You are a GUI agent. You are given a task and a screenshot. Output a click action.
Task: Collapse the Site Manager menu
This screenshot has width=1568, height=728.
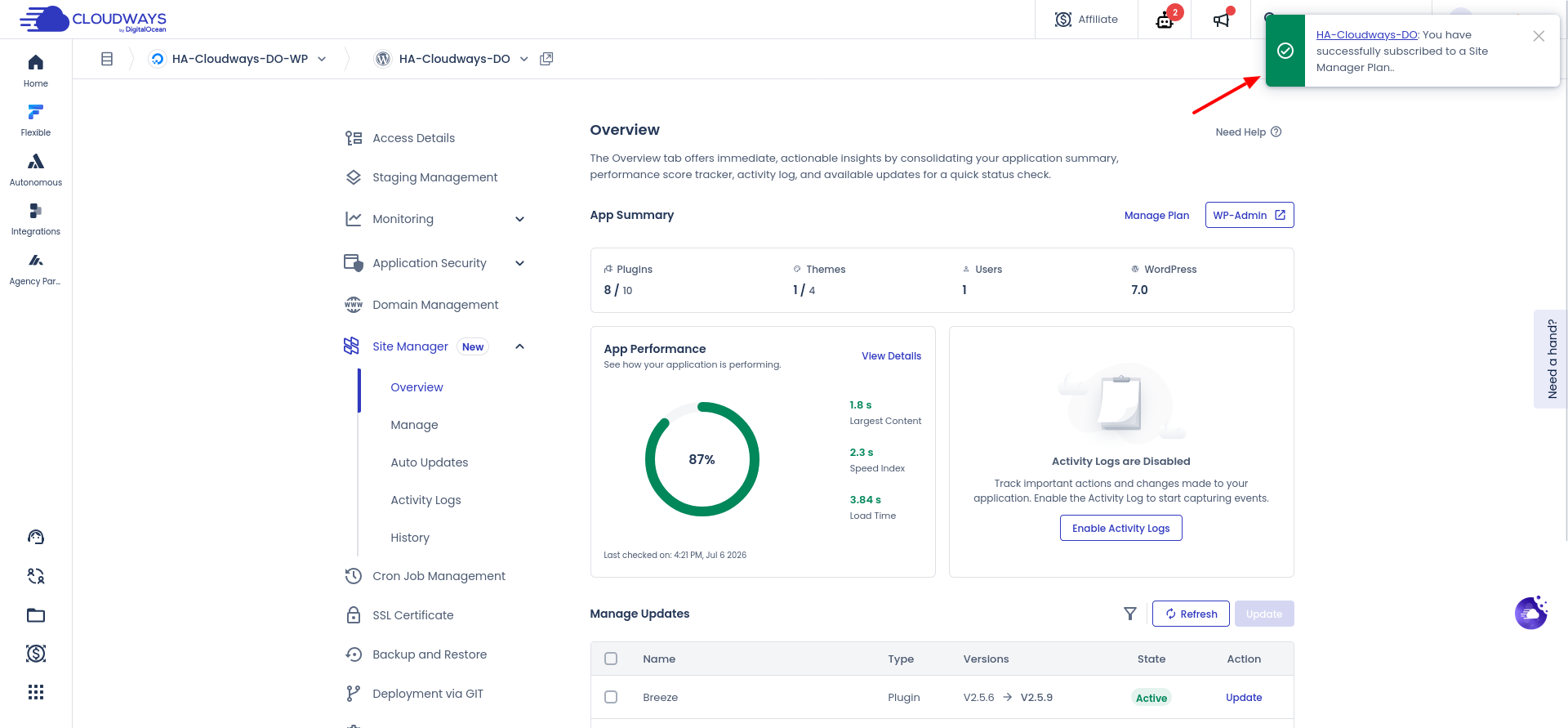click(519, 346)
